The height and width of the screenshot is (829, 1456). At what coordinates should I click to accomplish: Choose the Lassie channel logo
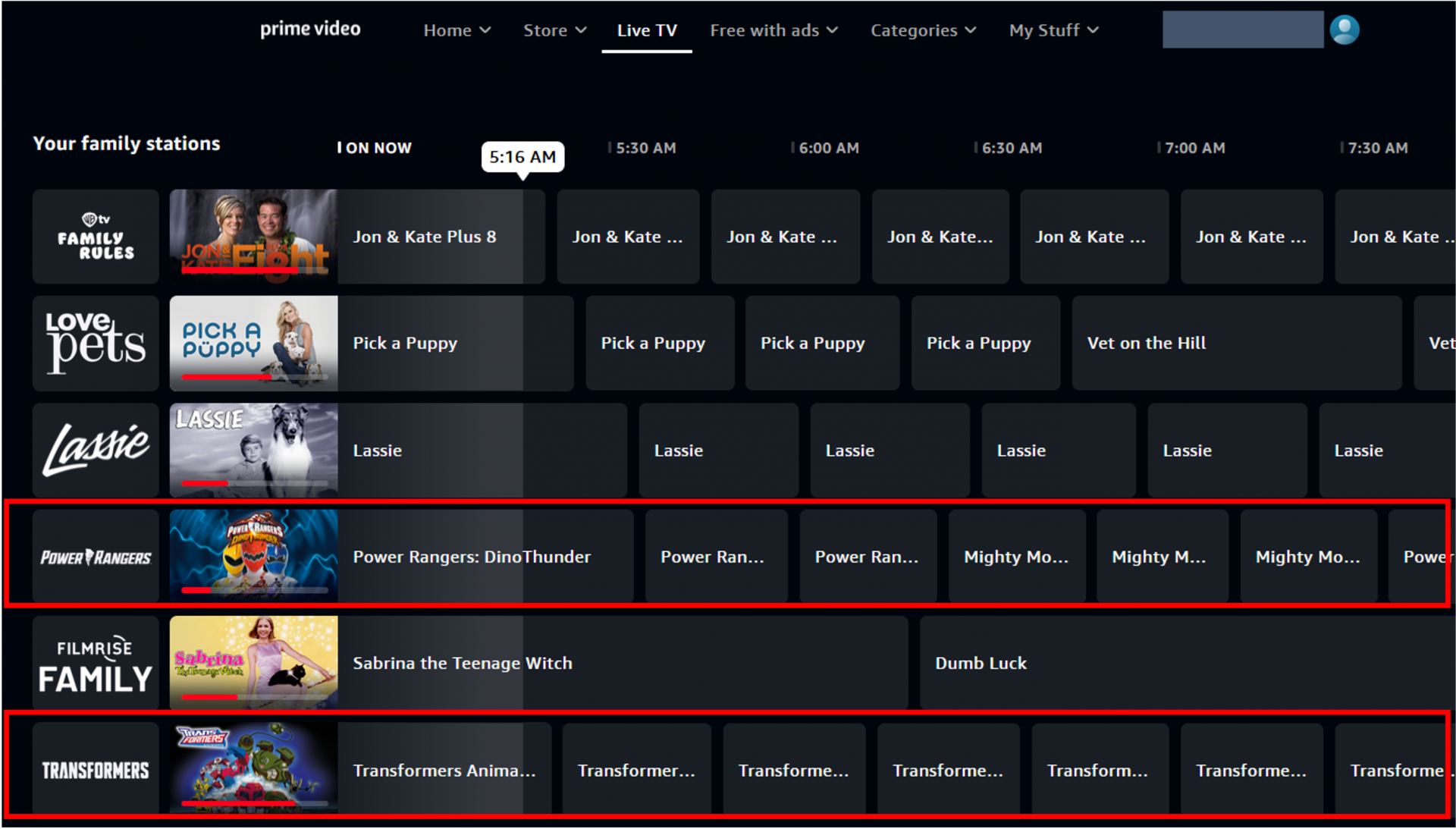pyautogui.click(x=96, y=450)
